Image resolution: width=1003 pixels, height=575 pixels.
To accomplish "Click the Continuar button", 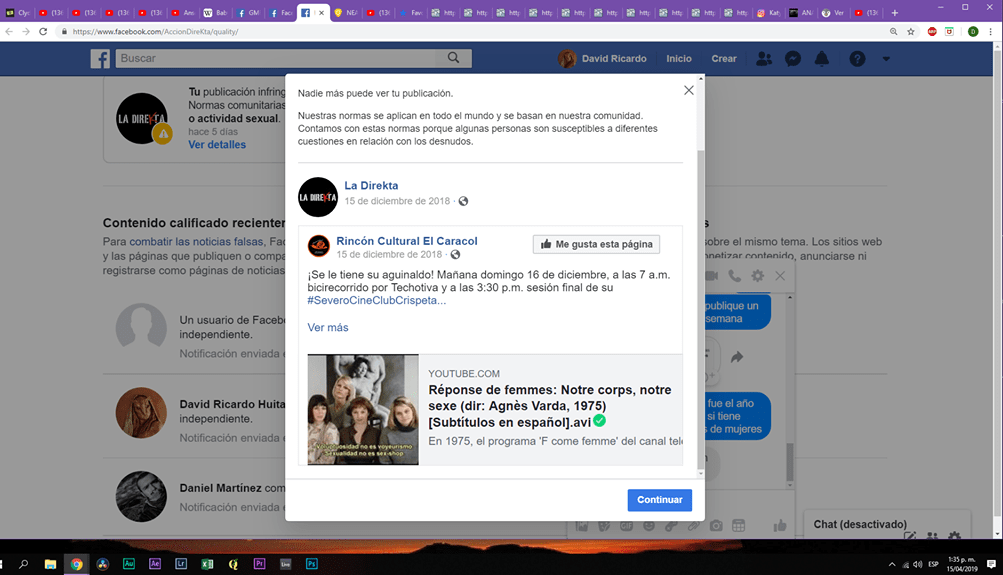I will 659,500.
